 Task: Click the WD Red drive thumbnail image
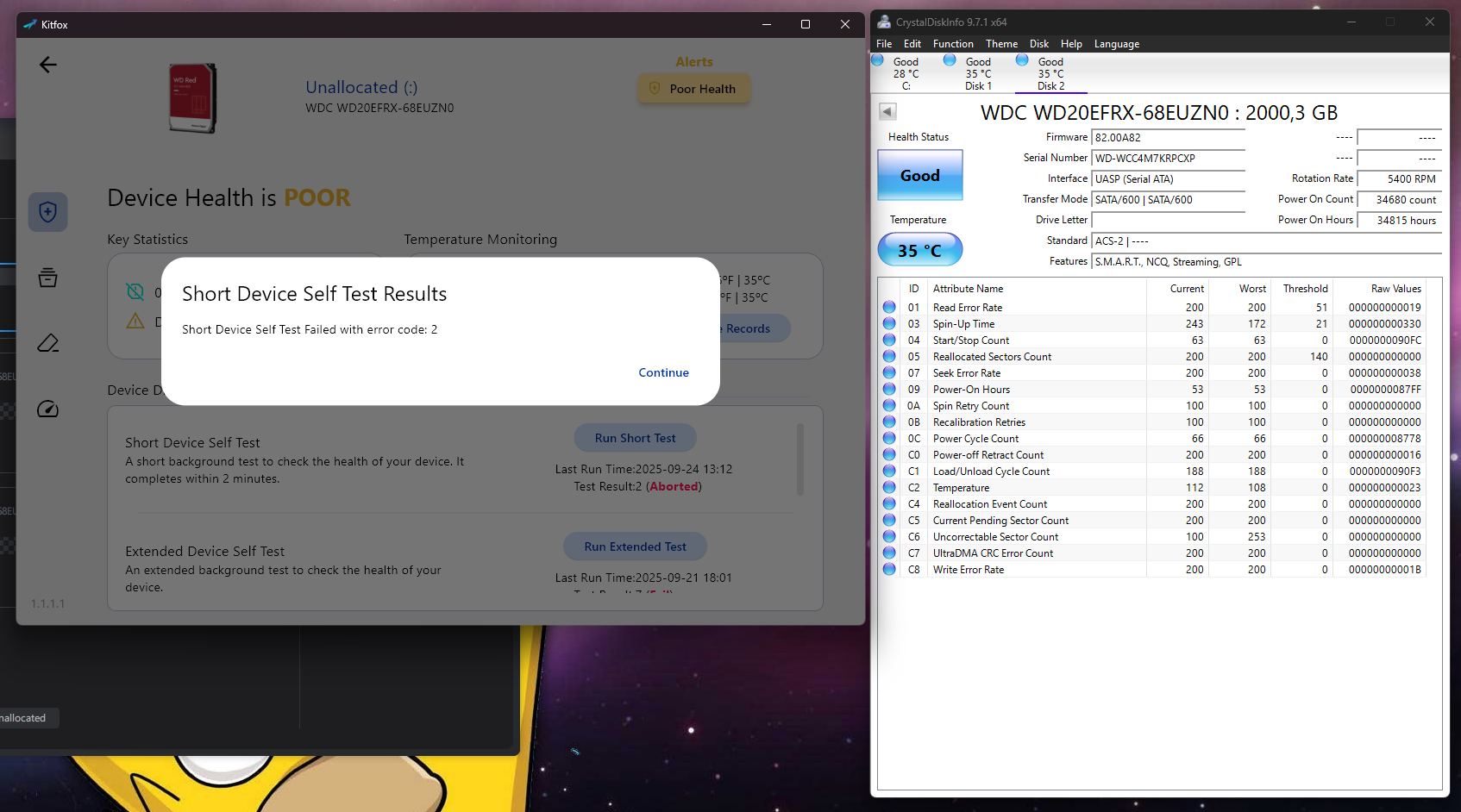click(192, 97)
